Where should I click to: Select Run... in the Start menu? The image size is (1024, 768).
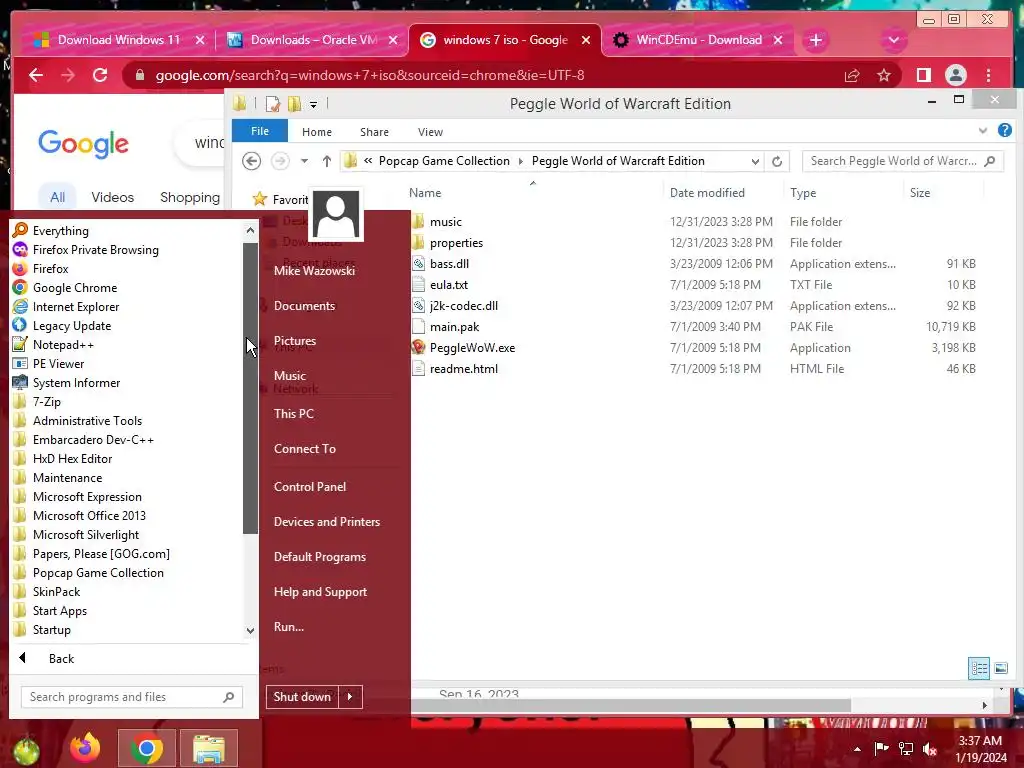pos(289,627)
